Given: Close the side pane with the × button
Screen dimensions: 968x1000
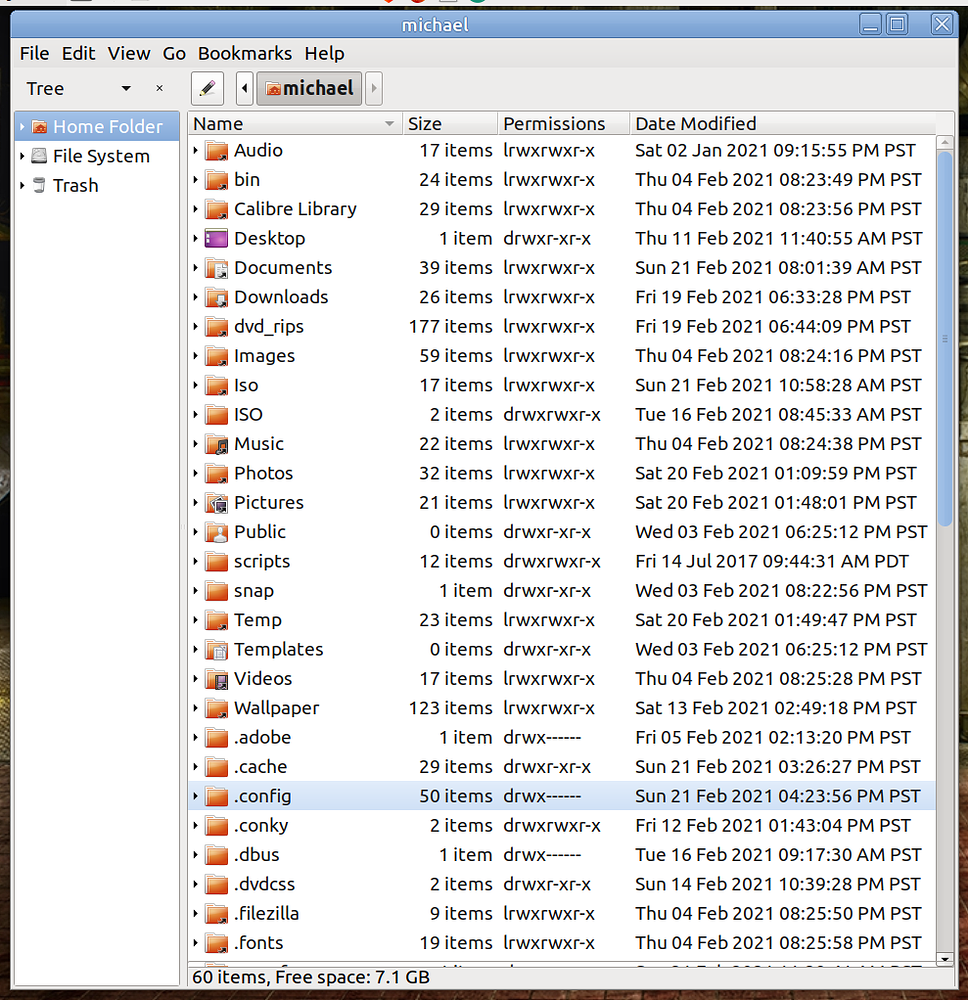Looking at the screenshot, I should tap(159, 88).
